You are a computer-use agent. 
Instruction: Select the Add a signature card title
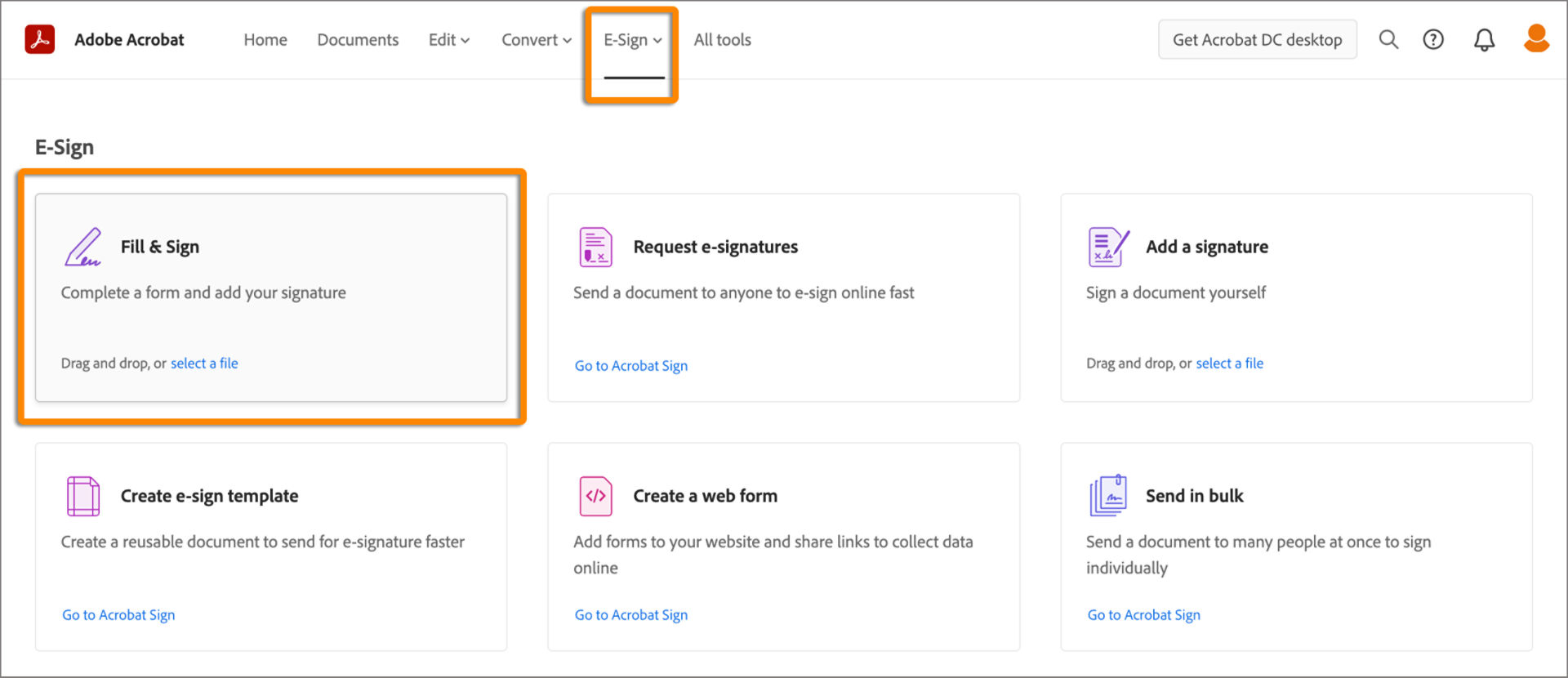[x=1207, y=247]
